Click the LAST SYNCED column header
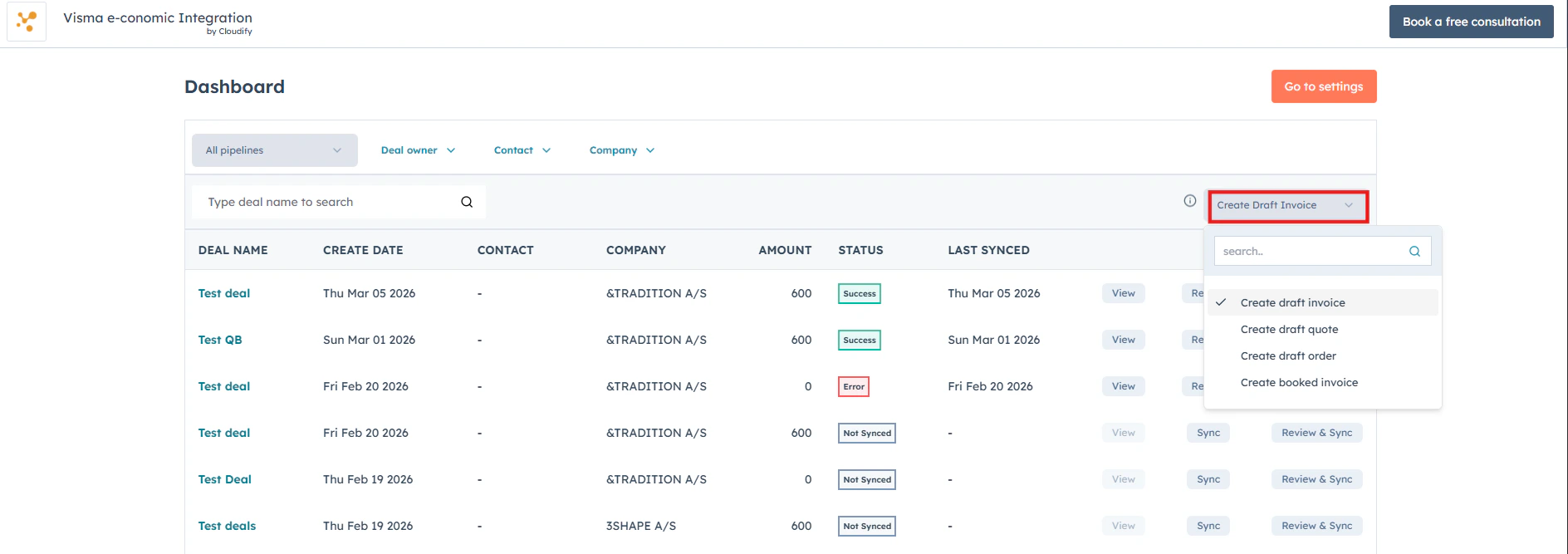The image size is (1568, 554). (988, 250)
